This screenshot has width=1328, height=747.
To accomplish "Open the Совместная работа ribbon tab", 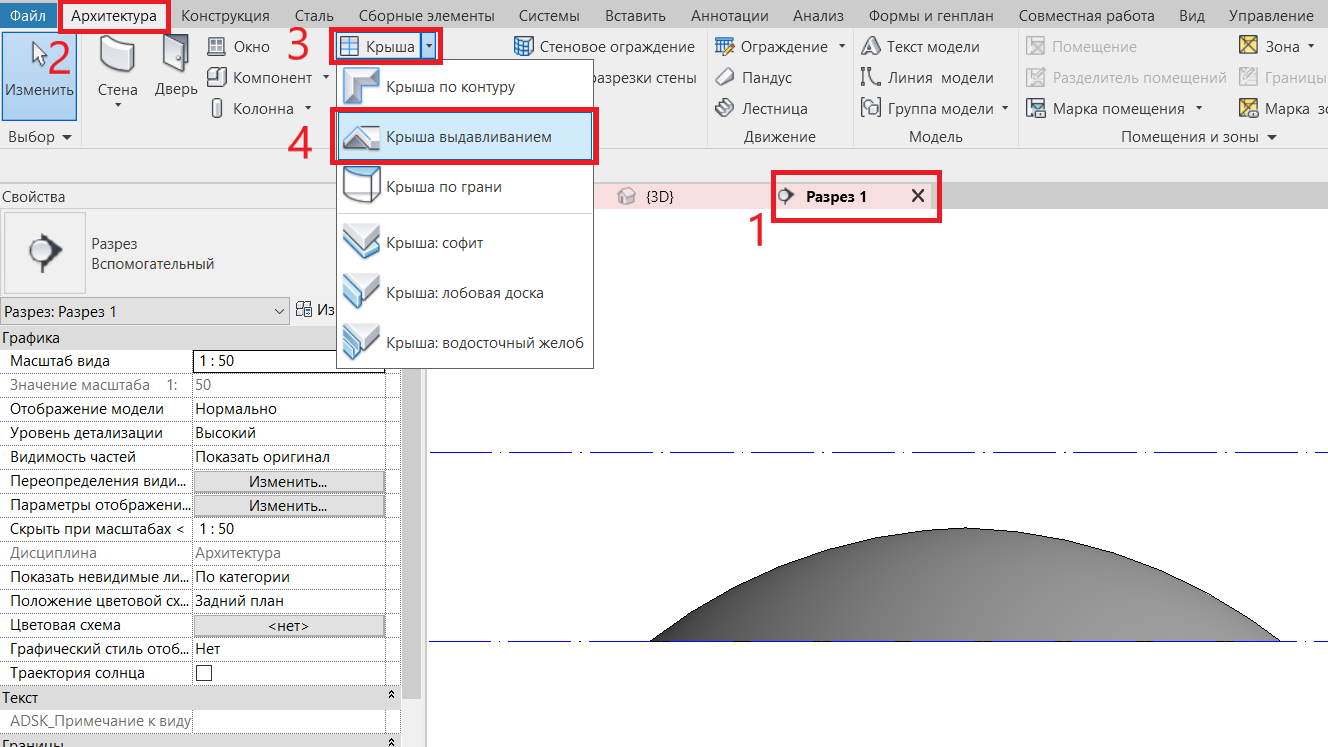I will tap(1087, 15).
